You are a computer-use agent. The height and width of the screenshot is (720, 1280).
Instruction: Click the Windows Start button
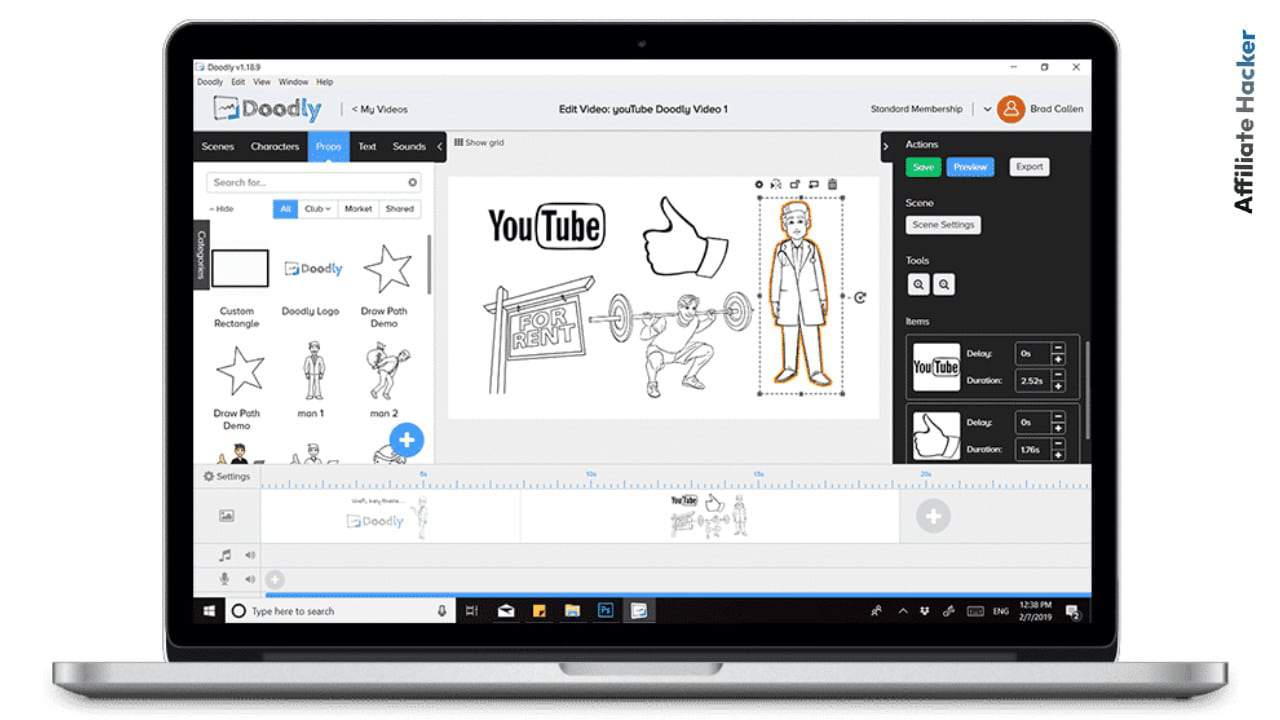[x=209, y=610]
